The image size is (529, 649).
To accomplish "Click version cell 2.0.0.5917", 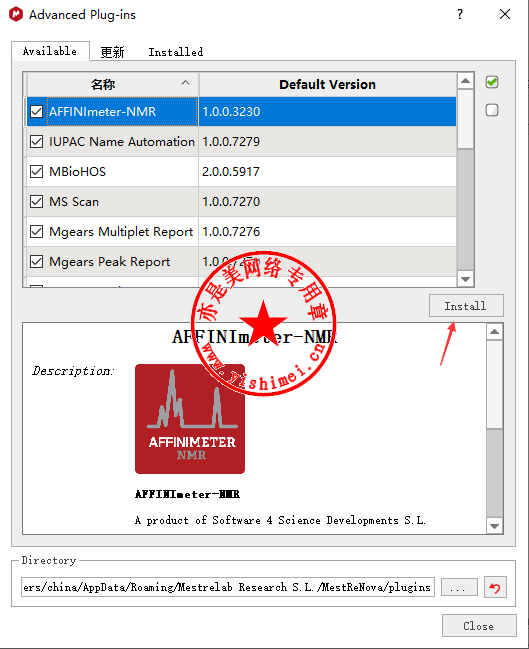I will click(x=327, y=171).
